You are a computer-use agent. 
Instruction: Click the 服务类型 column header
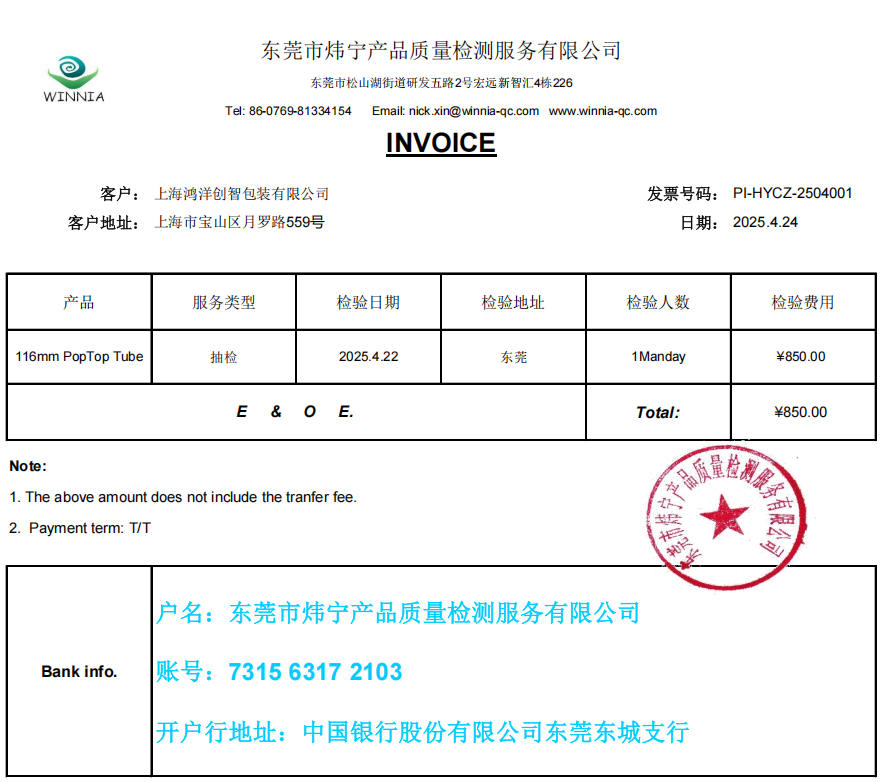tap(224, 302)
